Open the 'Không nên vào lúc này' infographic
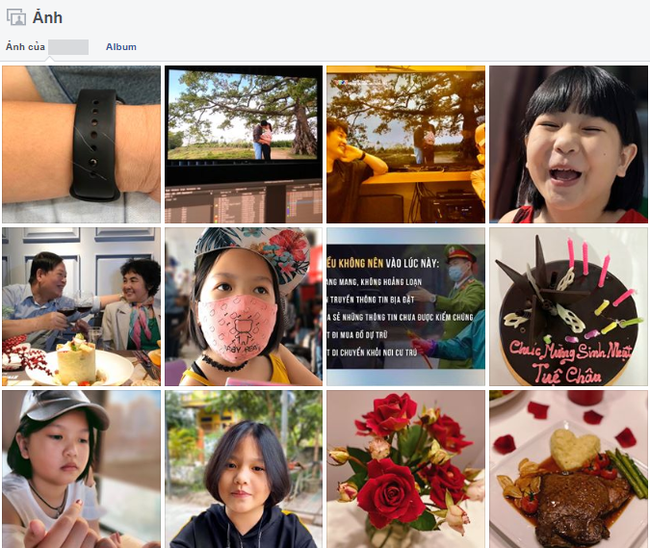 tap(406, 307)
